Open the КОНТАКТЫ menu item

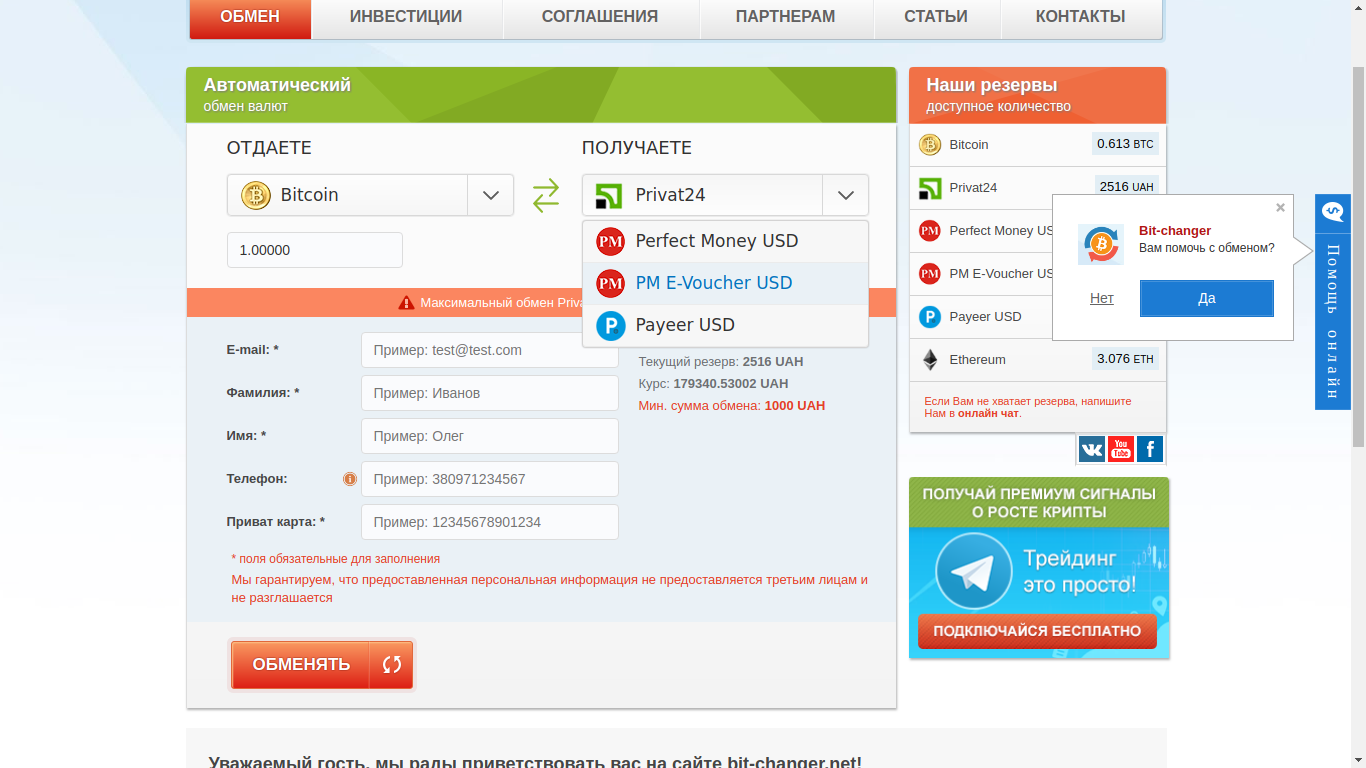point(1081,18)
